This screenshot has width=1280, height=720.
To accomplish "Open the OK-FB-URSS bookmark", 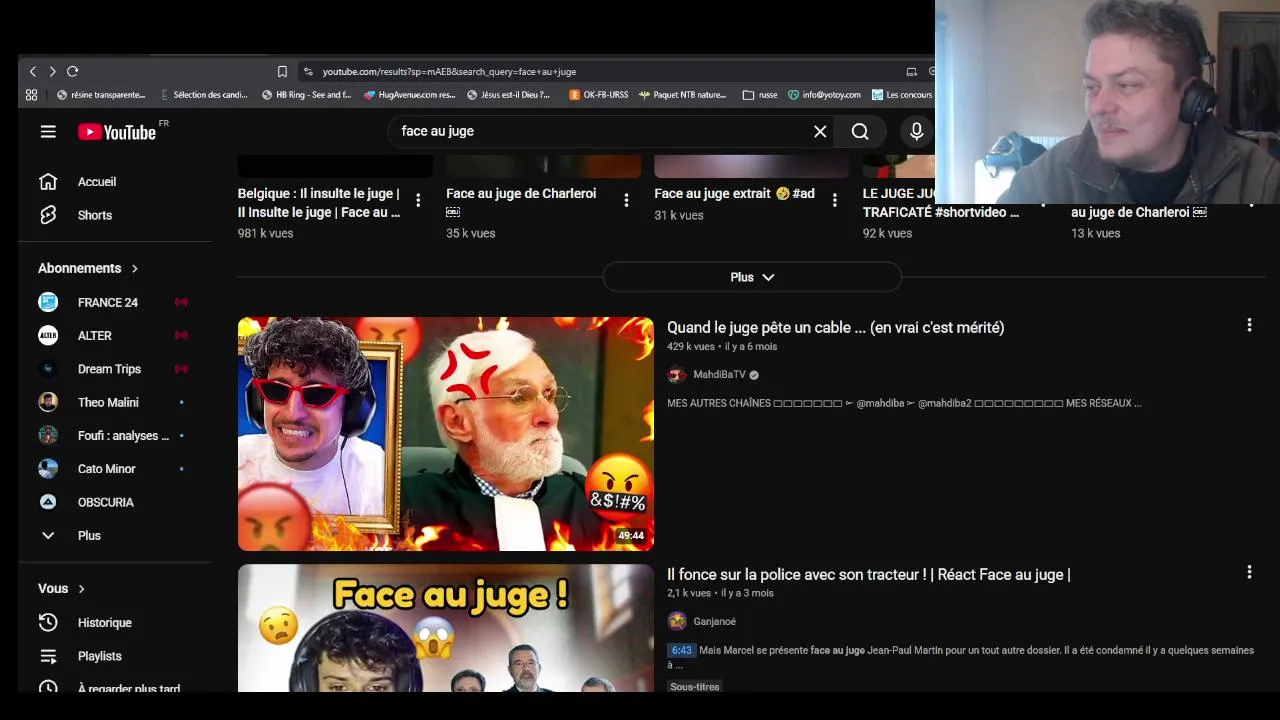I will tap(599, 95).
